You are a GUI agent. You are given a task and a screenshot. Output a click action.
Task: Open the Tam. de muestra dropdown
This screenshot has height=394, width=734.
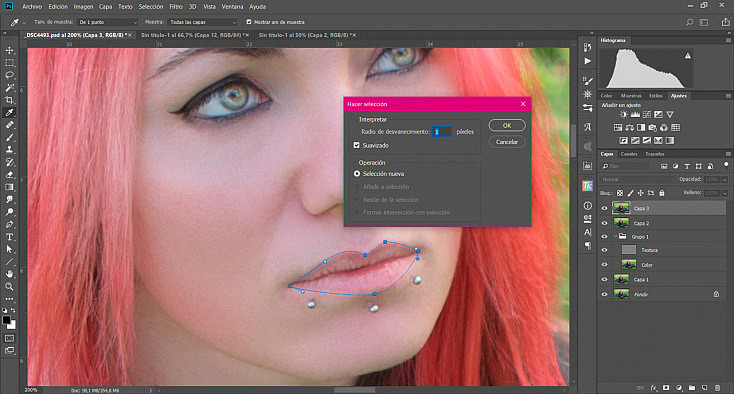(x=108, y=22)
